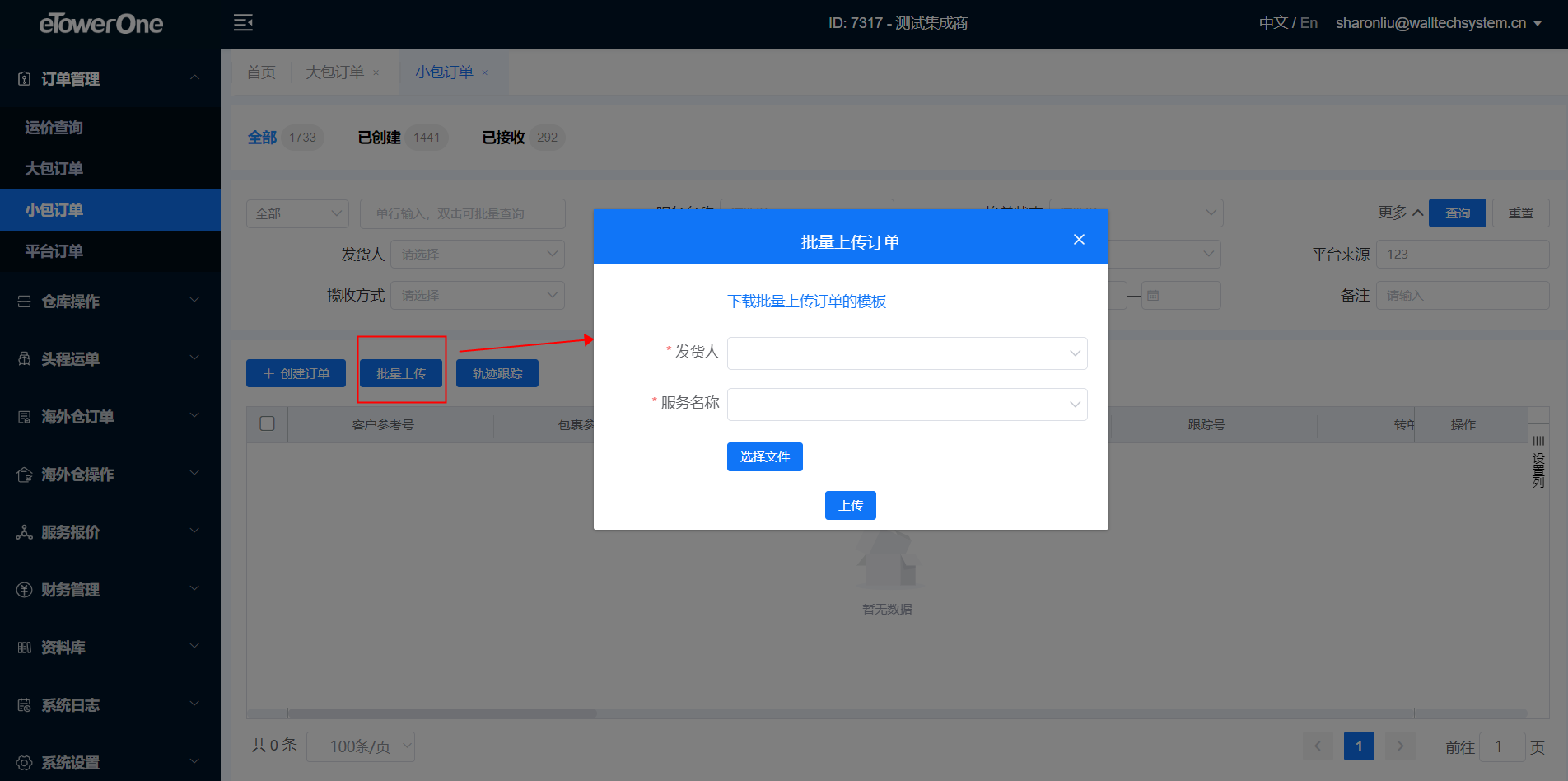Focus the 前往 page number input
The height and width of the screenshot is (781, 1568).
click(1502, 746)
